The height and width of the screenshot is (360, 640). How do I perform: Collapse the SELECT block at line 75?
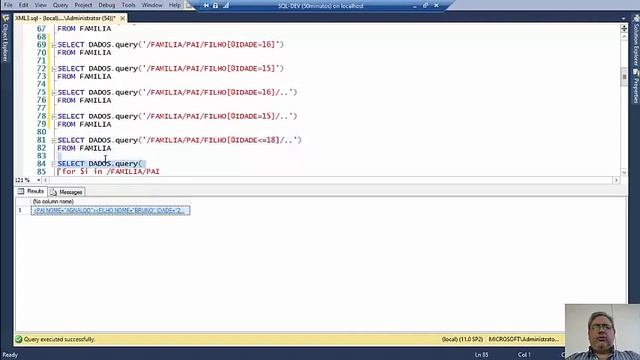click(x=53, y=93)
